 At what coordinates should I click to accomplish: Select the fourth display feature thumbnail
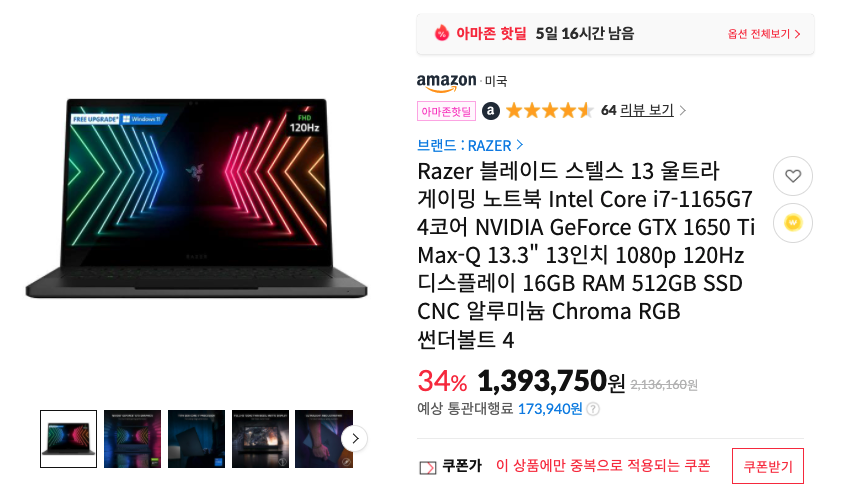pyautogui.click(x=260, y=439)
